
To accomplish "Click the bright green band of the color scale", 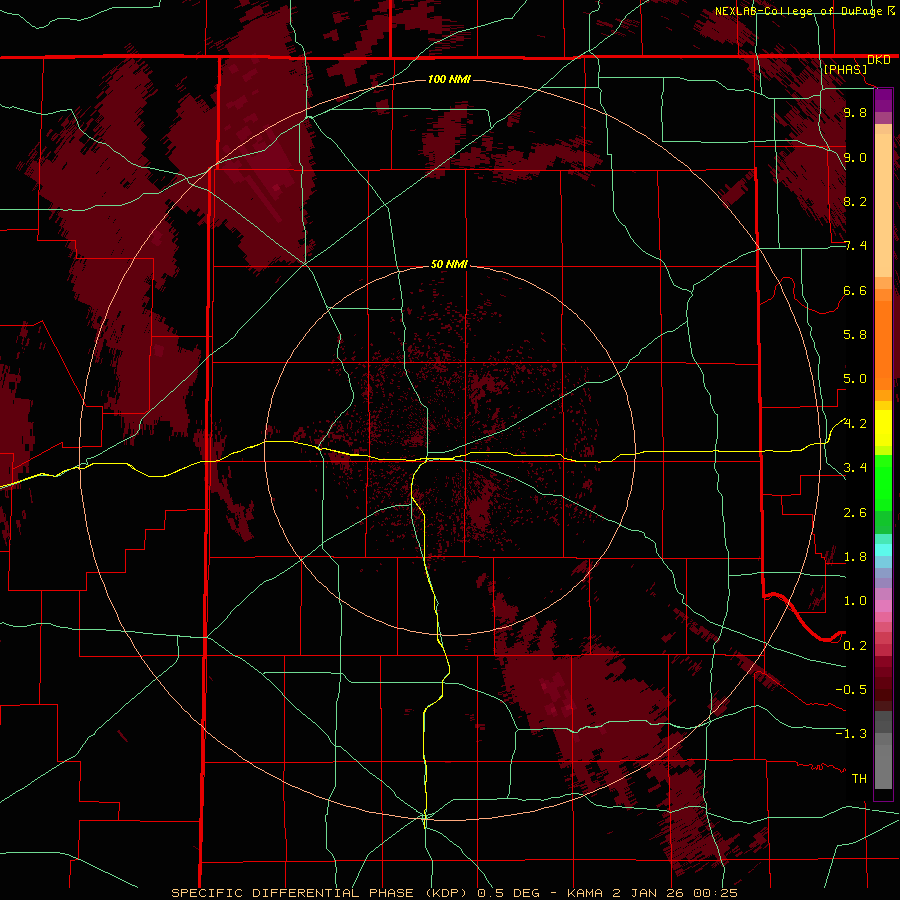I will [x=883, y=481].
